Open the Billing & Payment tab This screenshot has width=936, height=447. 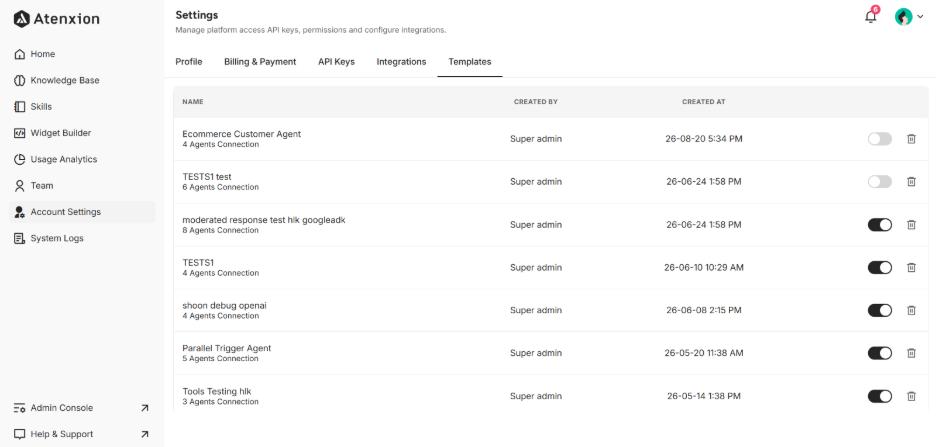[260, 61]
